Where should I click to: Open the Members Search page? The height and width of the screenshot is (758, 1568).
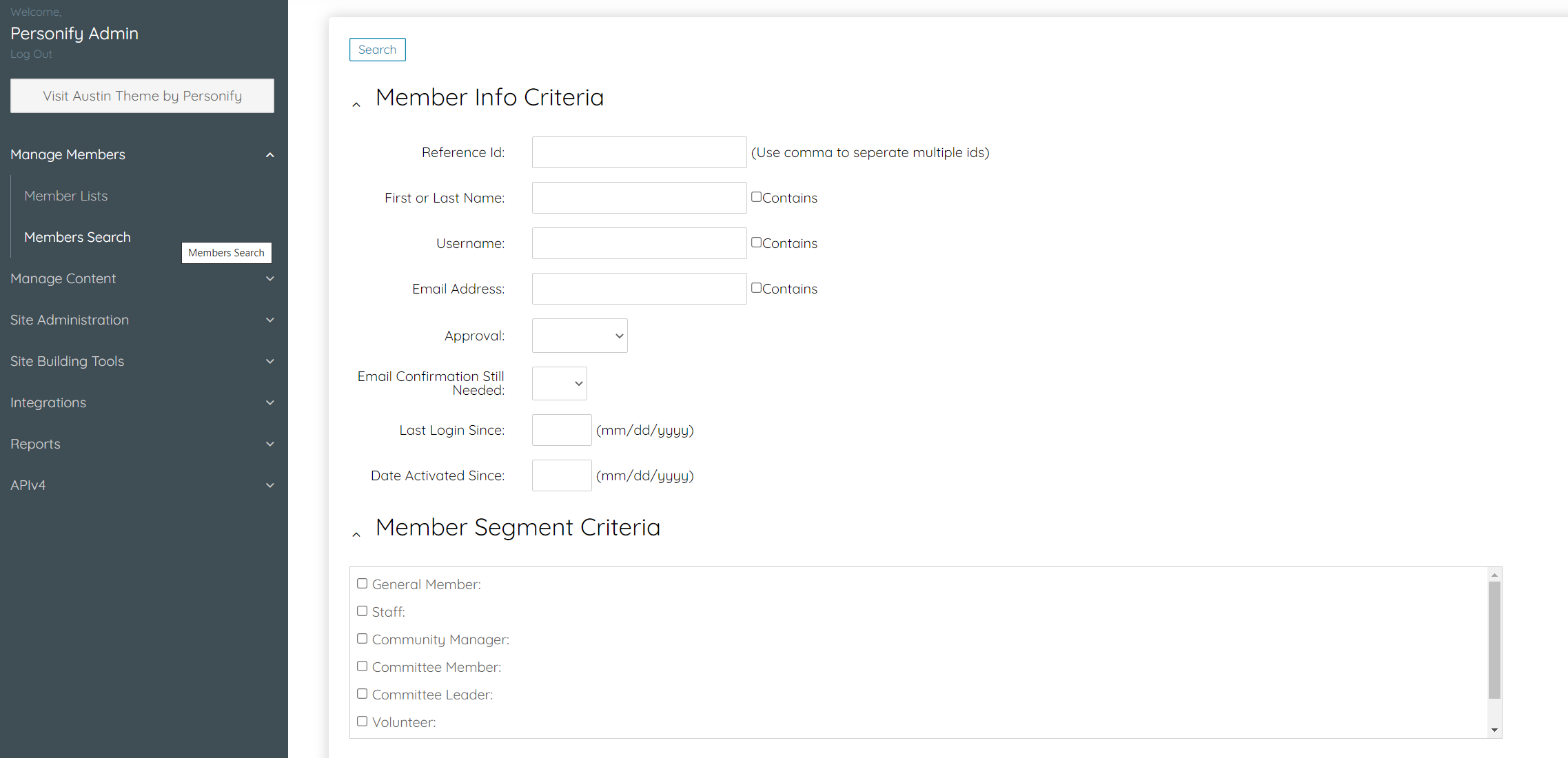coord(77,237)
